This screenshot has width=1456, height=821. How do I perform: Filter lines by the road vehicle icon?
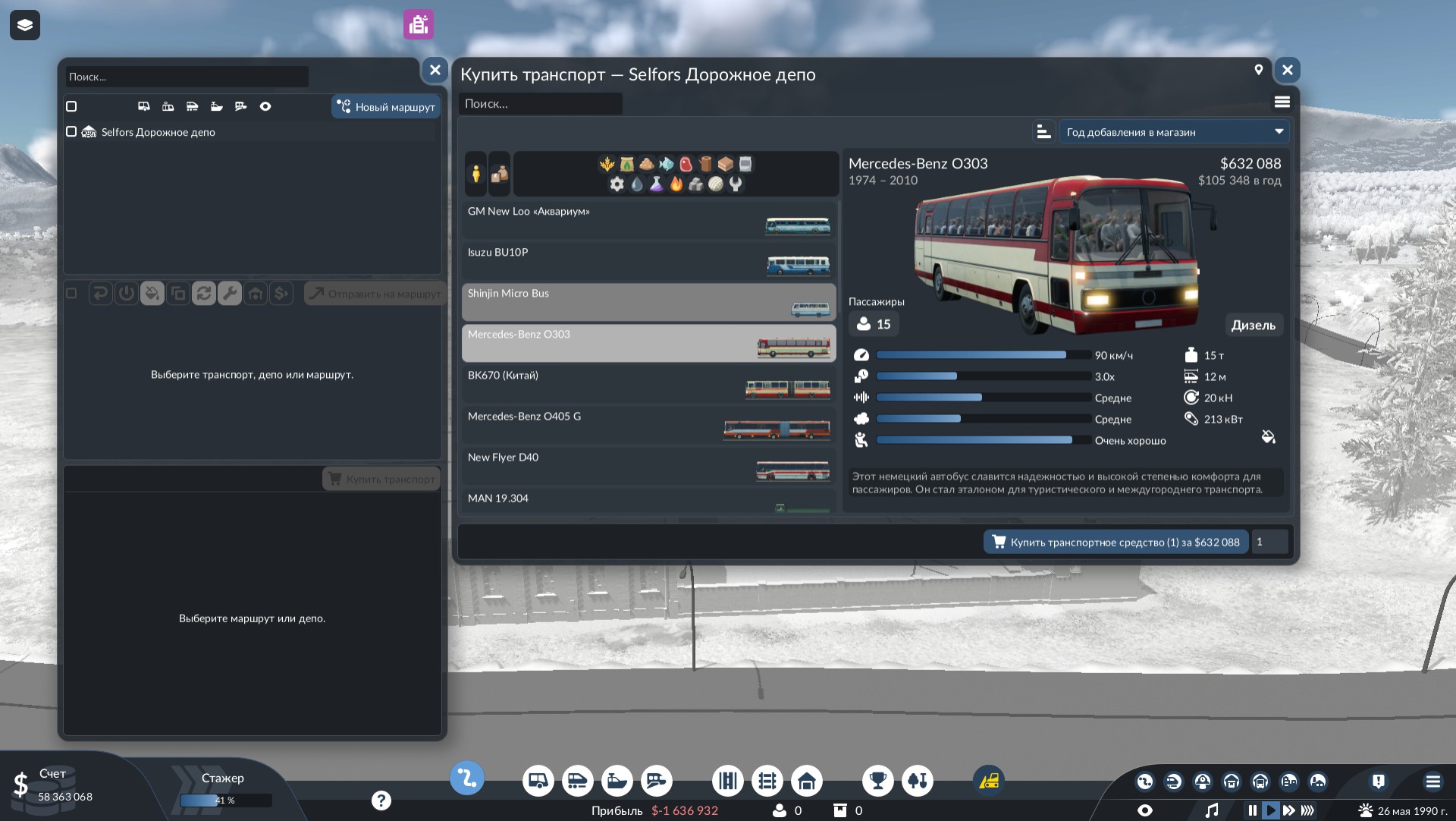144,106
